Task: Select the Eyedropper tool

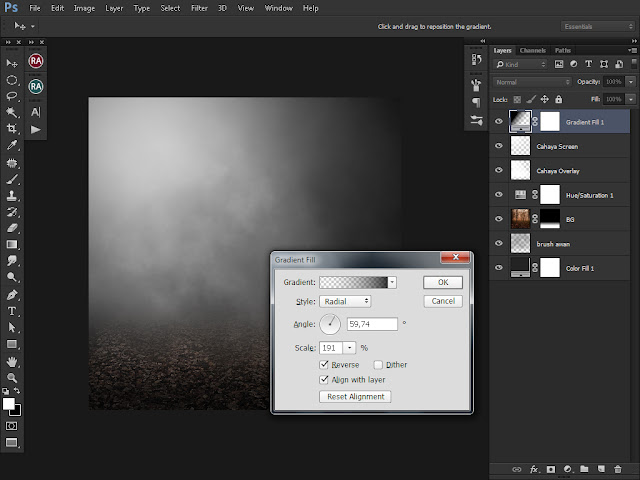Action: 12,145
